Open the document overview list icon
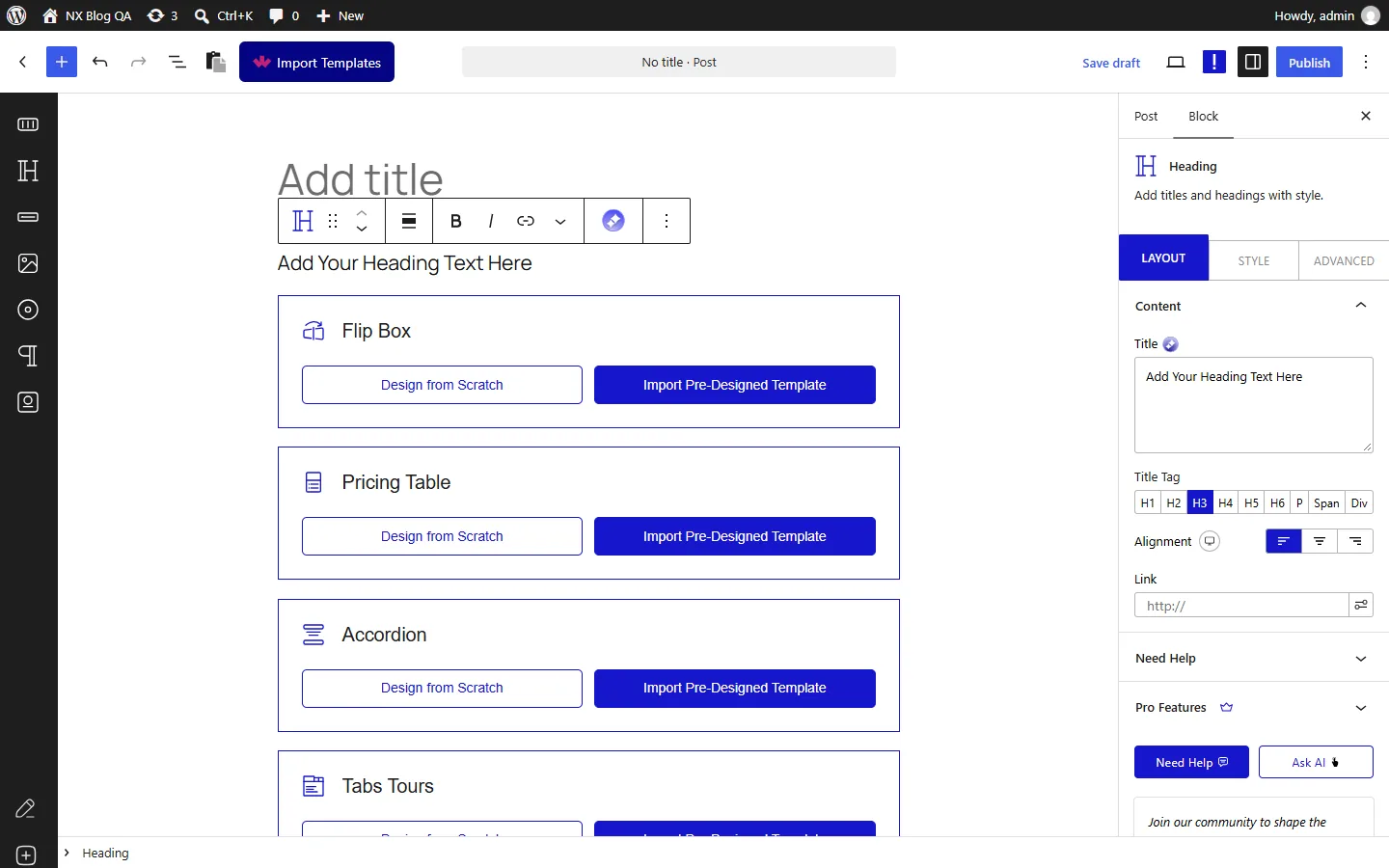This screenshot has width=1389, height=868. coord(177,62)
